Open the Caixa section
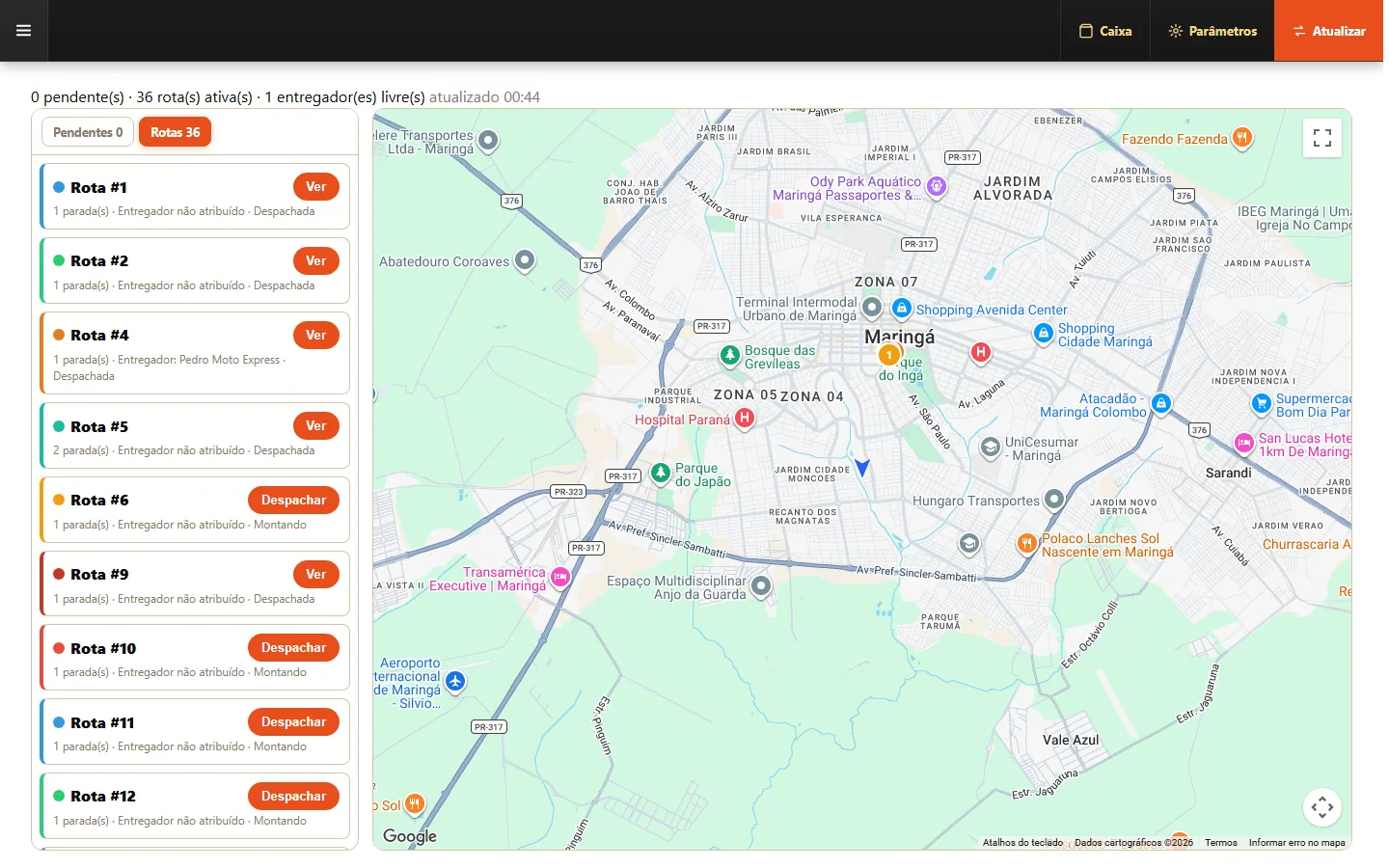Image resolution: width=1389 pixels, height=868 pixels. [1105, 31]
